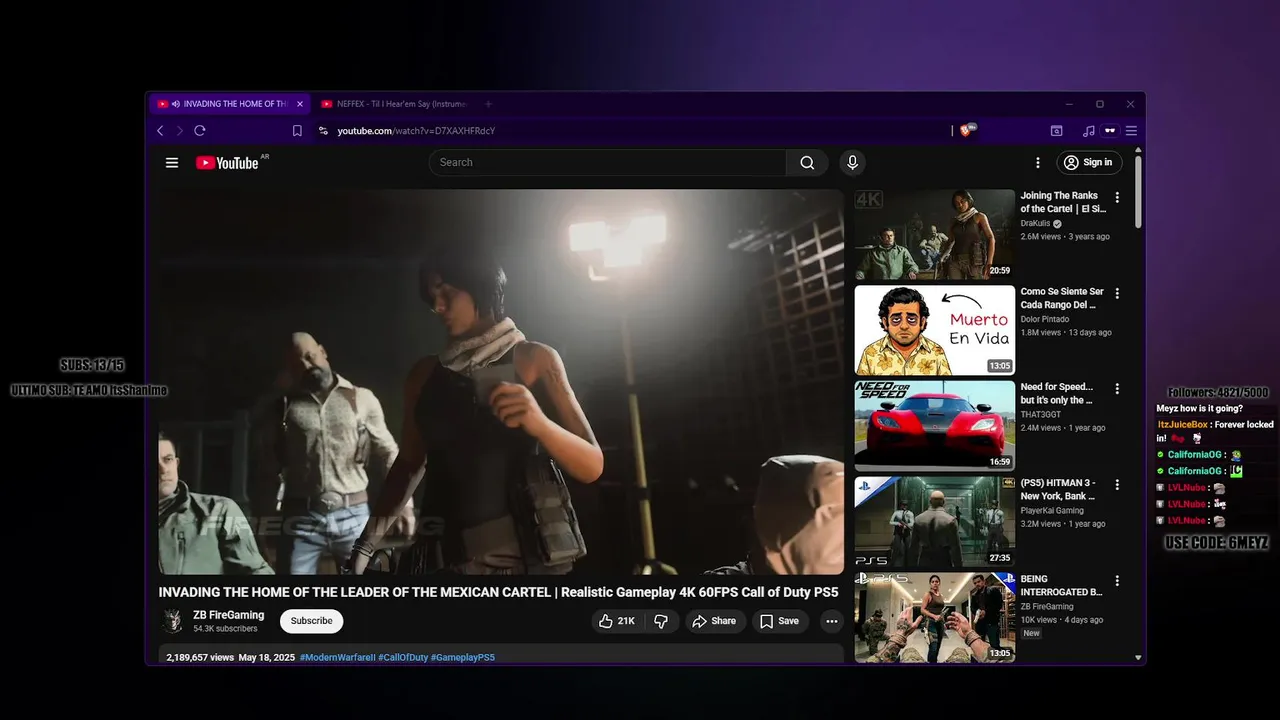Open the Muerto En Vida video thumbnail

tap(934, 330)
